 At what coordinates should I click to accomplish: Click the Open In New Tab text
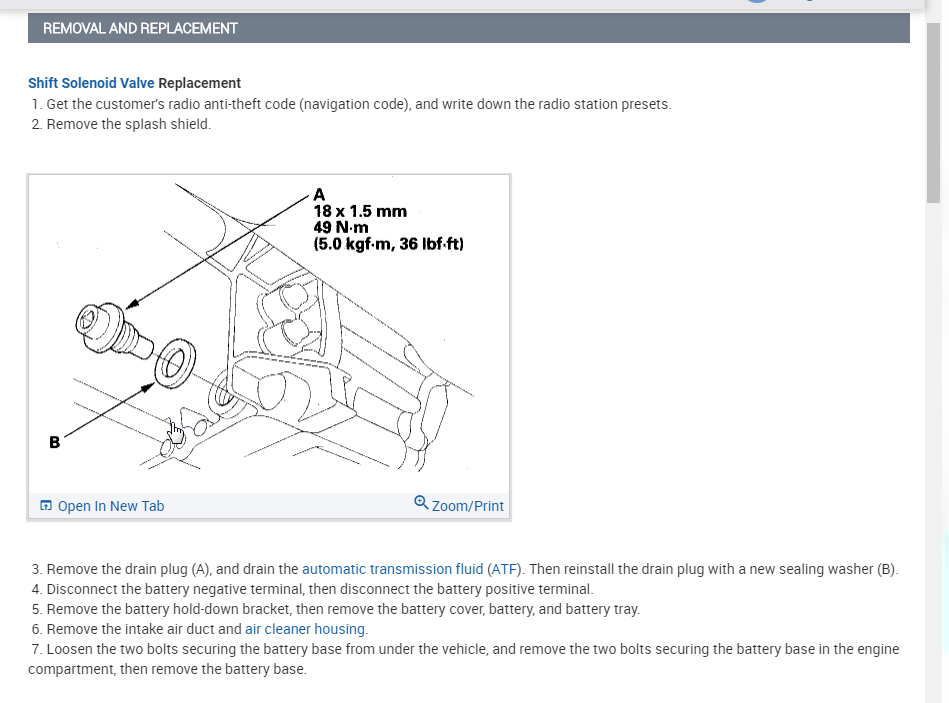111,506
